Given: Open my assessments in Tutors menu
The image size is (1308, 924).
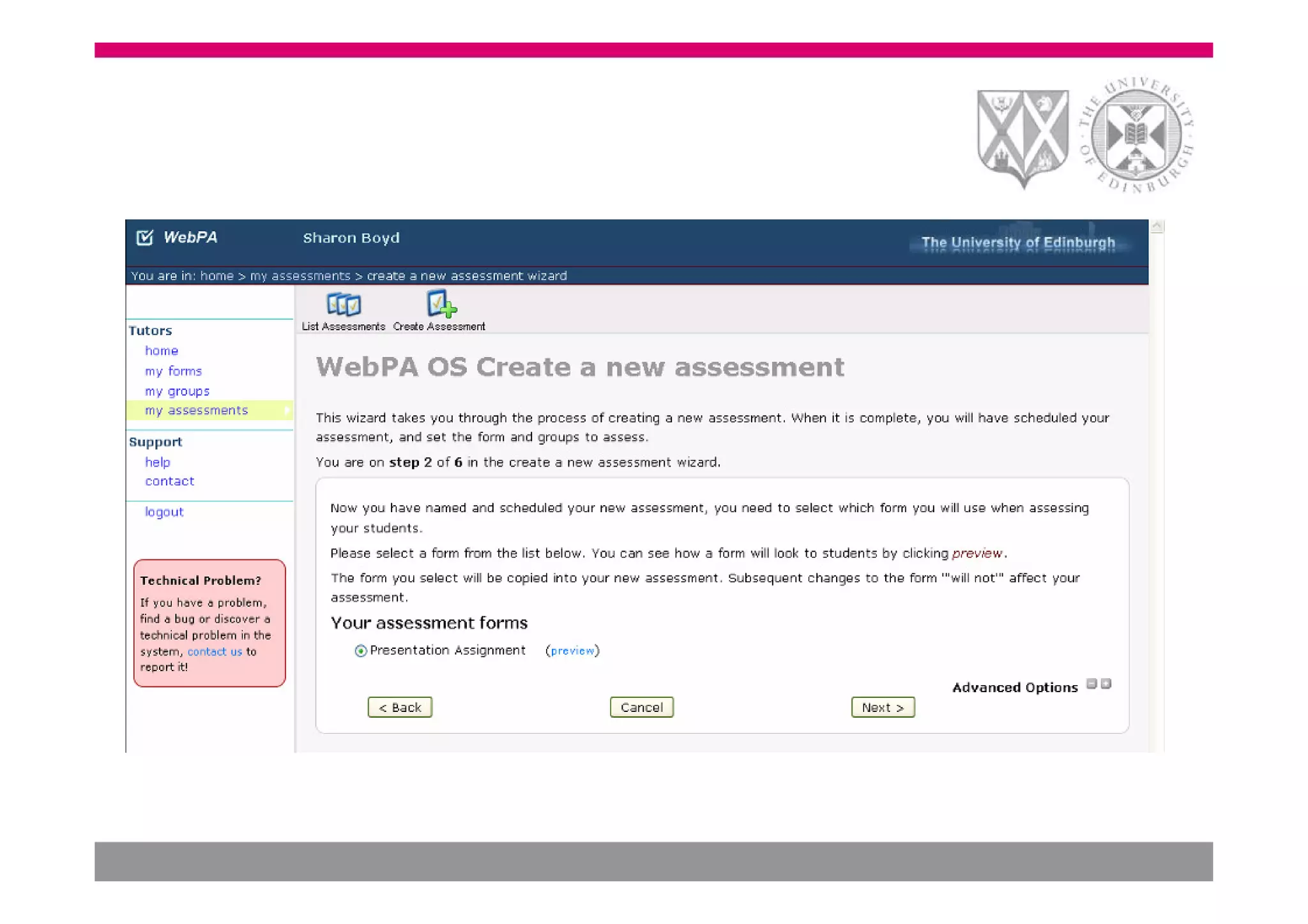Looking at the screenshot, I should (196, 410).
